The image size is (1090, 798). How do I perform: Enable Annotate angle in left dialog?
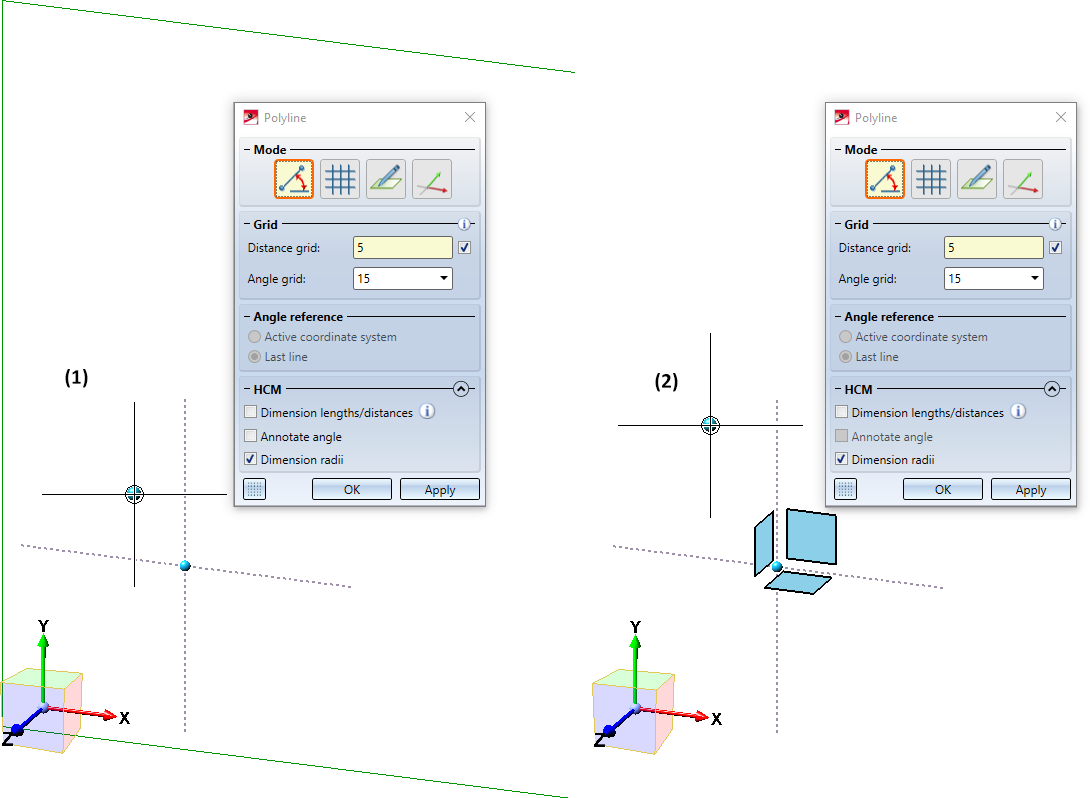pos(251,436)
